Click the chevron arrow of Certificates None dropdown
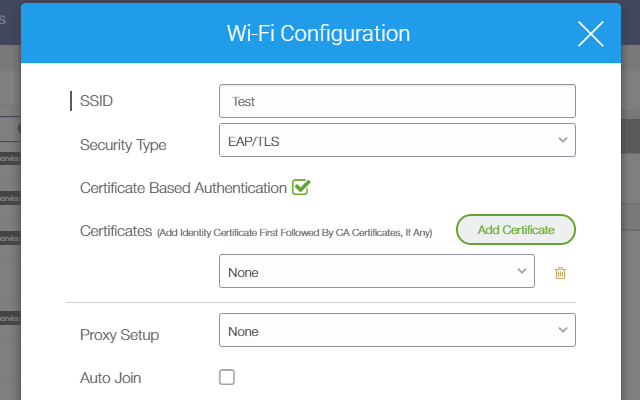Screen dimensions: 640x400 coord(521,271)
